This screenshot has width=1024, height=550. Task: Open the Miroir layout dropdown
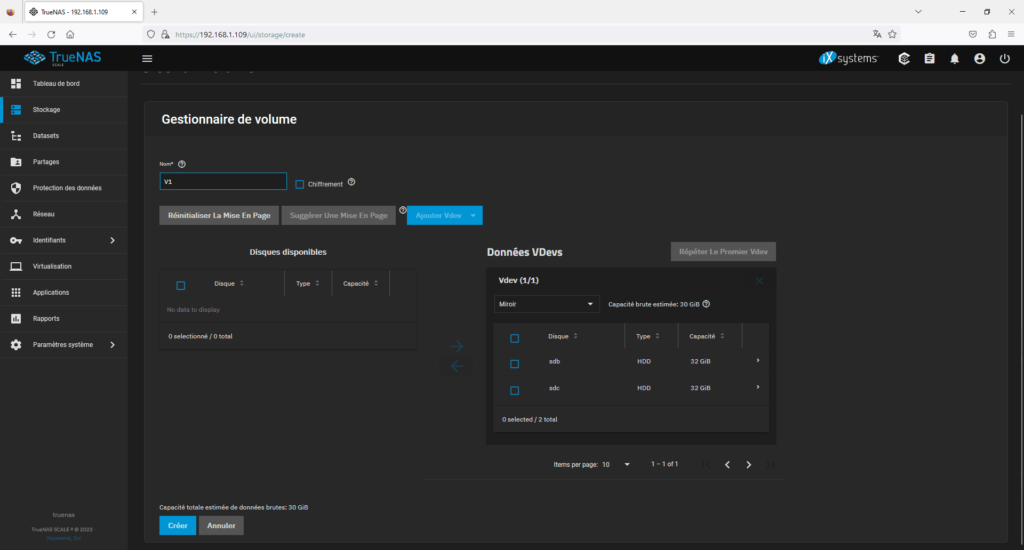545,304
